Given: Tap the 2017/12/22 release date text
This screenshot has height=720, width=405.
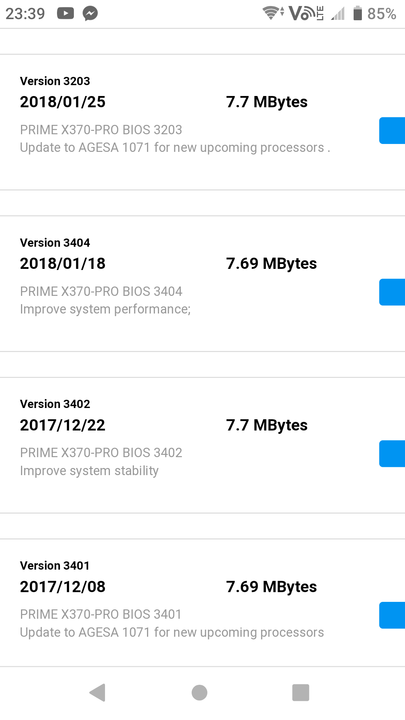Looking at the screenshot, I should tap(62, 425).
